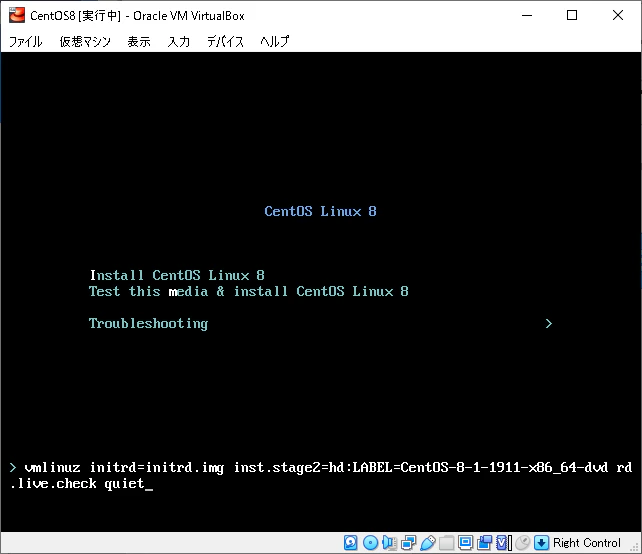Select Install CentOS Linux 8 boot entry
The height and width of the screenshot is (554, 642).
[x=177, y=275]
